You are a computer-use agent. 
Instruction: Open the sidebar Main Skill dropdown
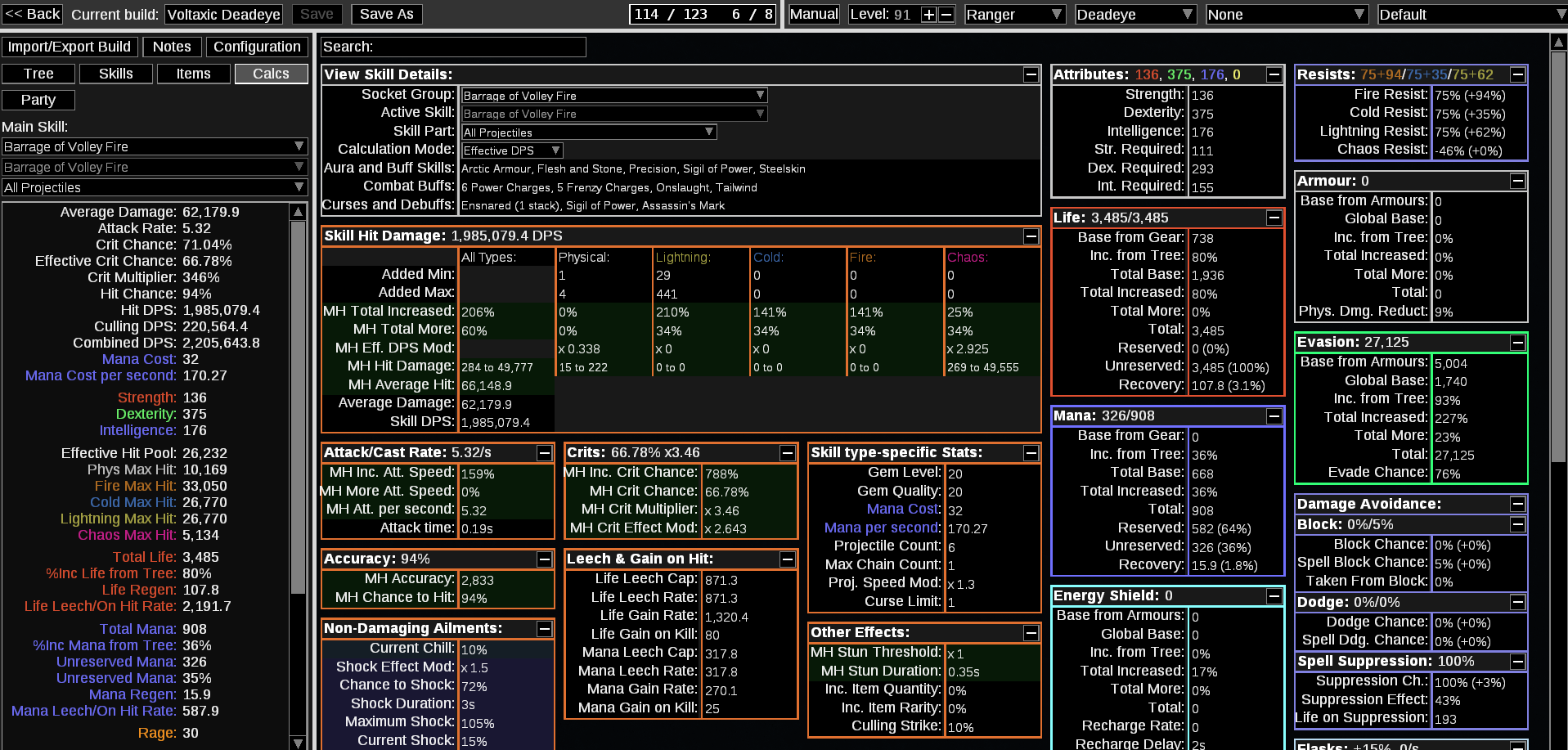[x=155, y=146]
